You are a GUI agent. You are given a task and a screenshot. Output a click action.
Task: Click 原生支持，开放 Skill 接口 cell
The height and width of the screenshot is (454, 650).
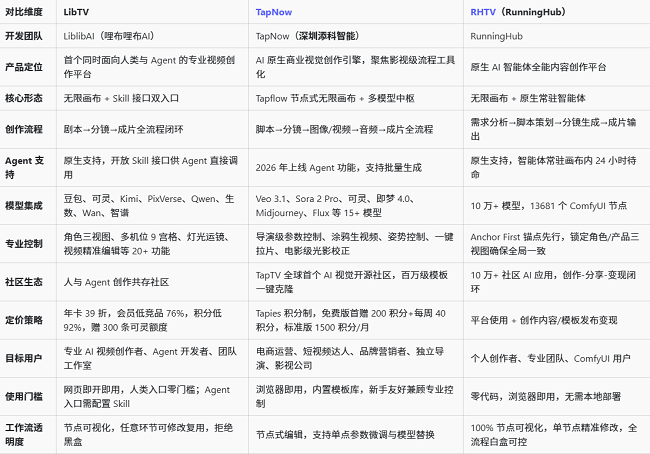[x=151, y=168]
